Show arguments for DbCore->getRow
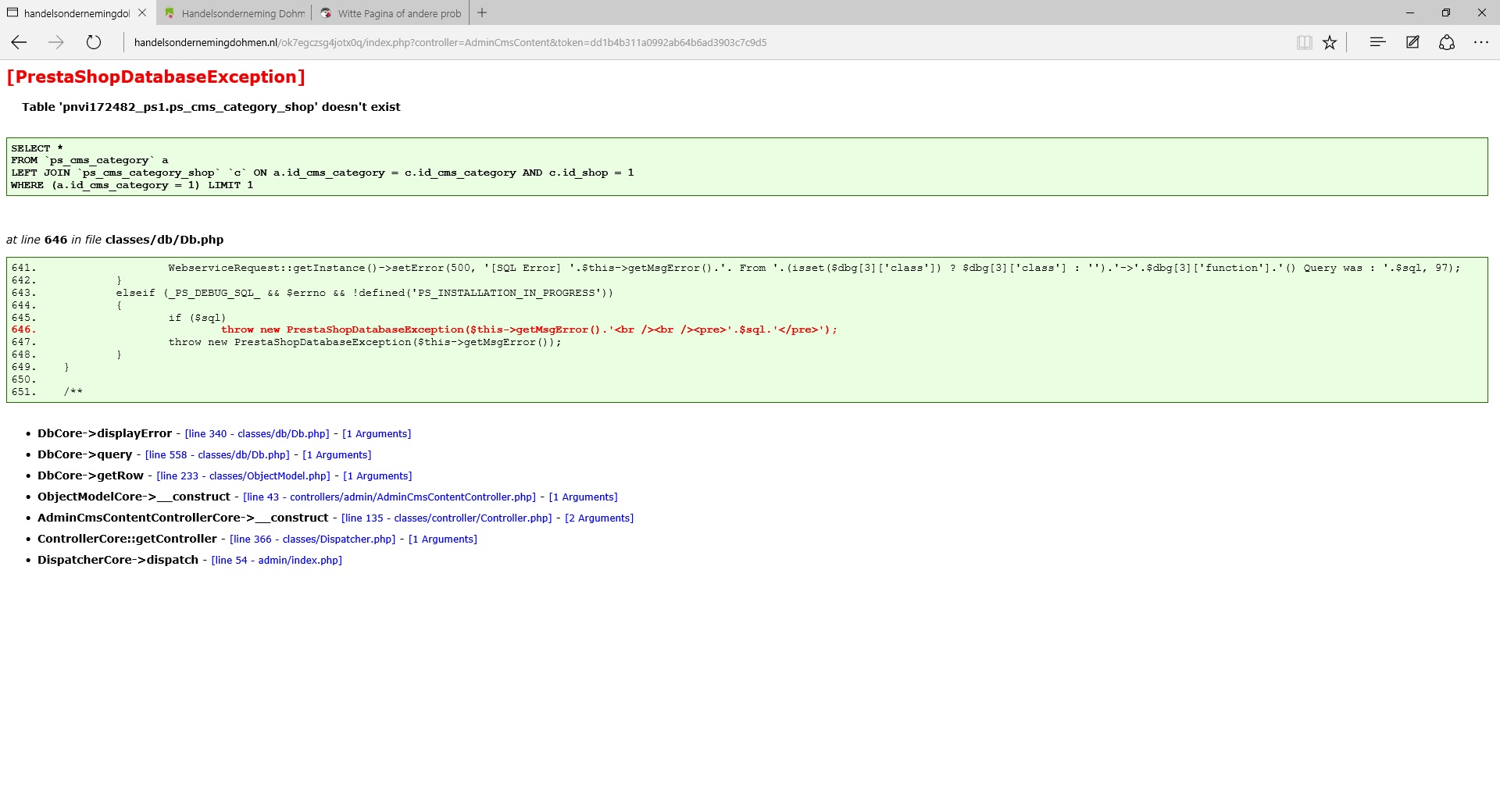 coord(377,476)
